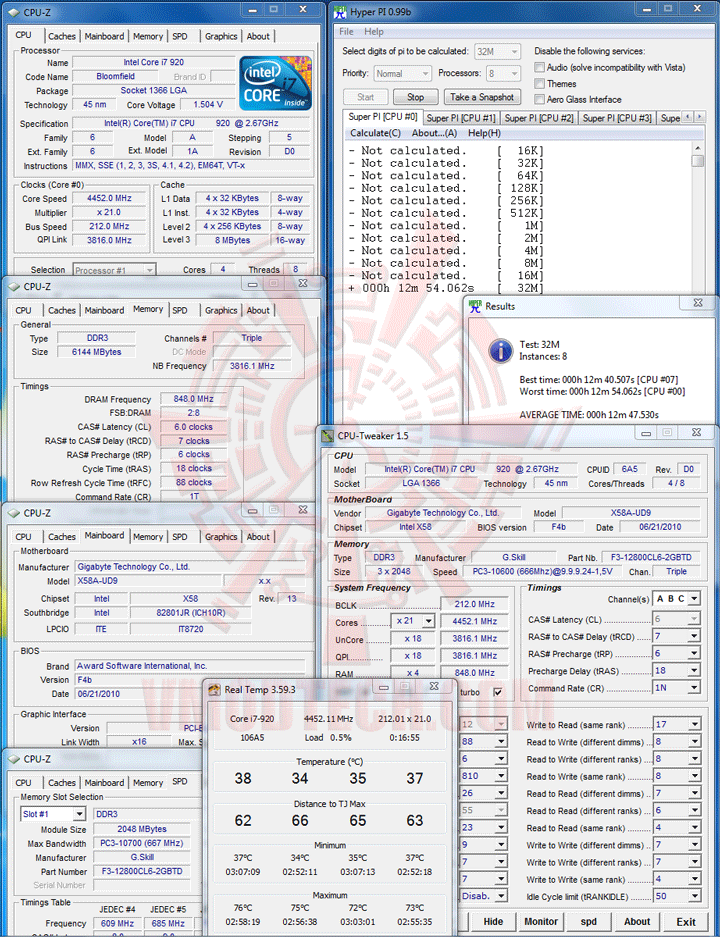Open About tab in CPU-Z Mainboard window
Screen dimensions: 720x937
click(x=258, y=537)
